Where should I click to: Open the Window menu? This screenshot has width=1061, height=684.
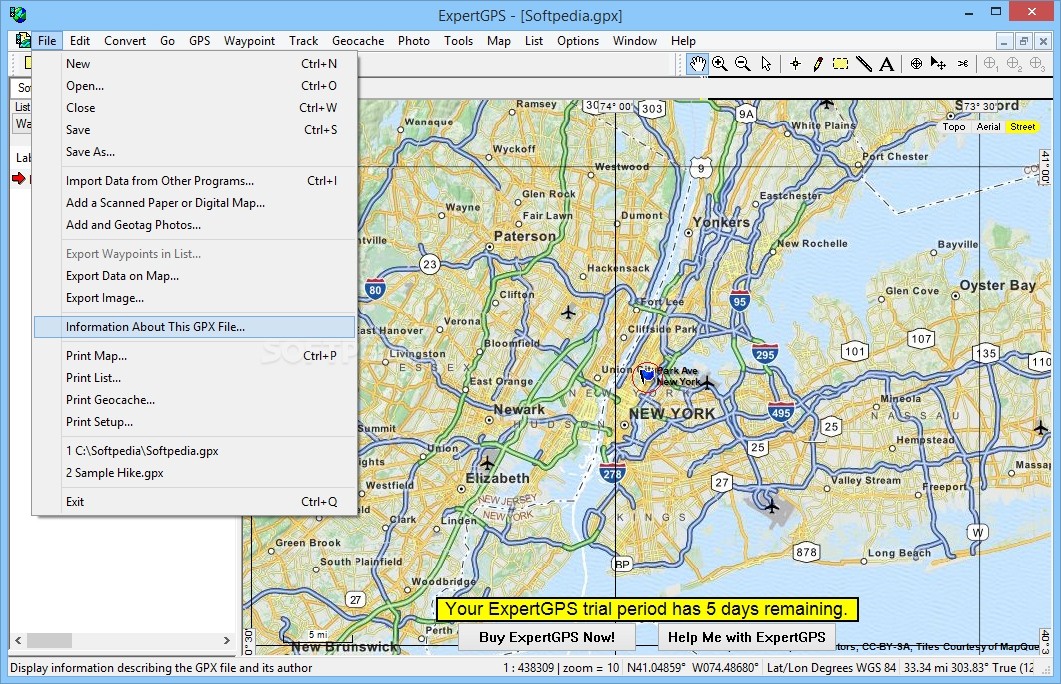tap(635, 41)
